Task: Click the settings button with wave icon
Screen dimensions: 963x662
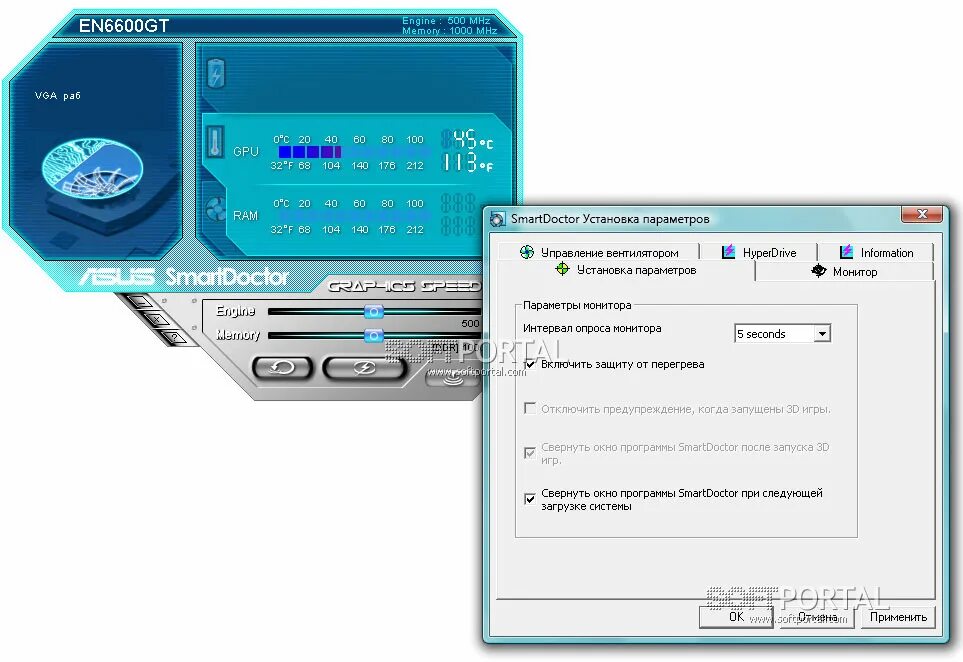Action: coord(453,380)
